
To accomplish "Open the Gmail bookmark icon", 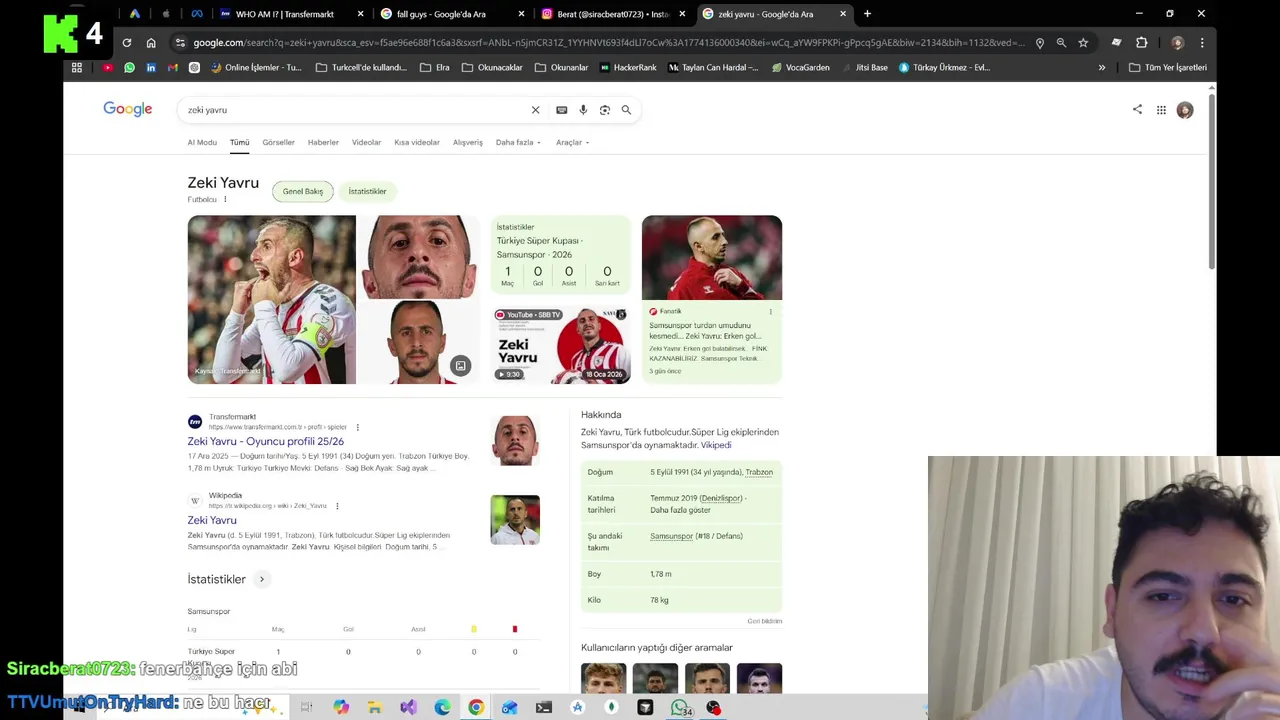I will [x=172, y=67].
